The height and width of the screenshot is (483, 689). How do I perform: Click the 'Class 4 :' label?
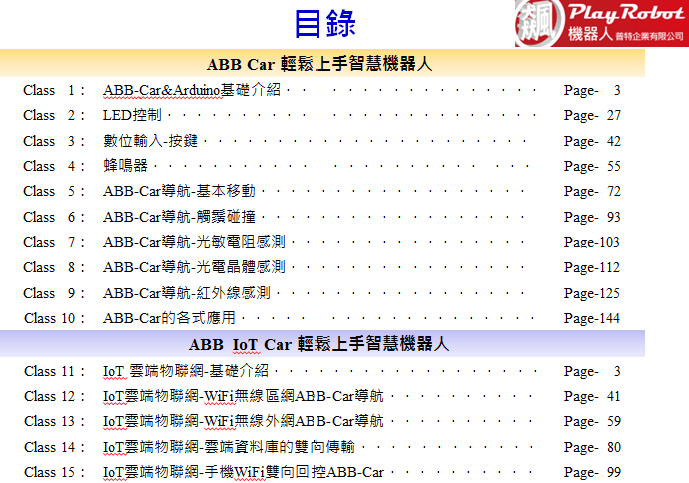coord(54,166)
